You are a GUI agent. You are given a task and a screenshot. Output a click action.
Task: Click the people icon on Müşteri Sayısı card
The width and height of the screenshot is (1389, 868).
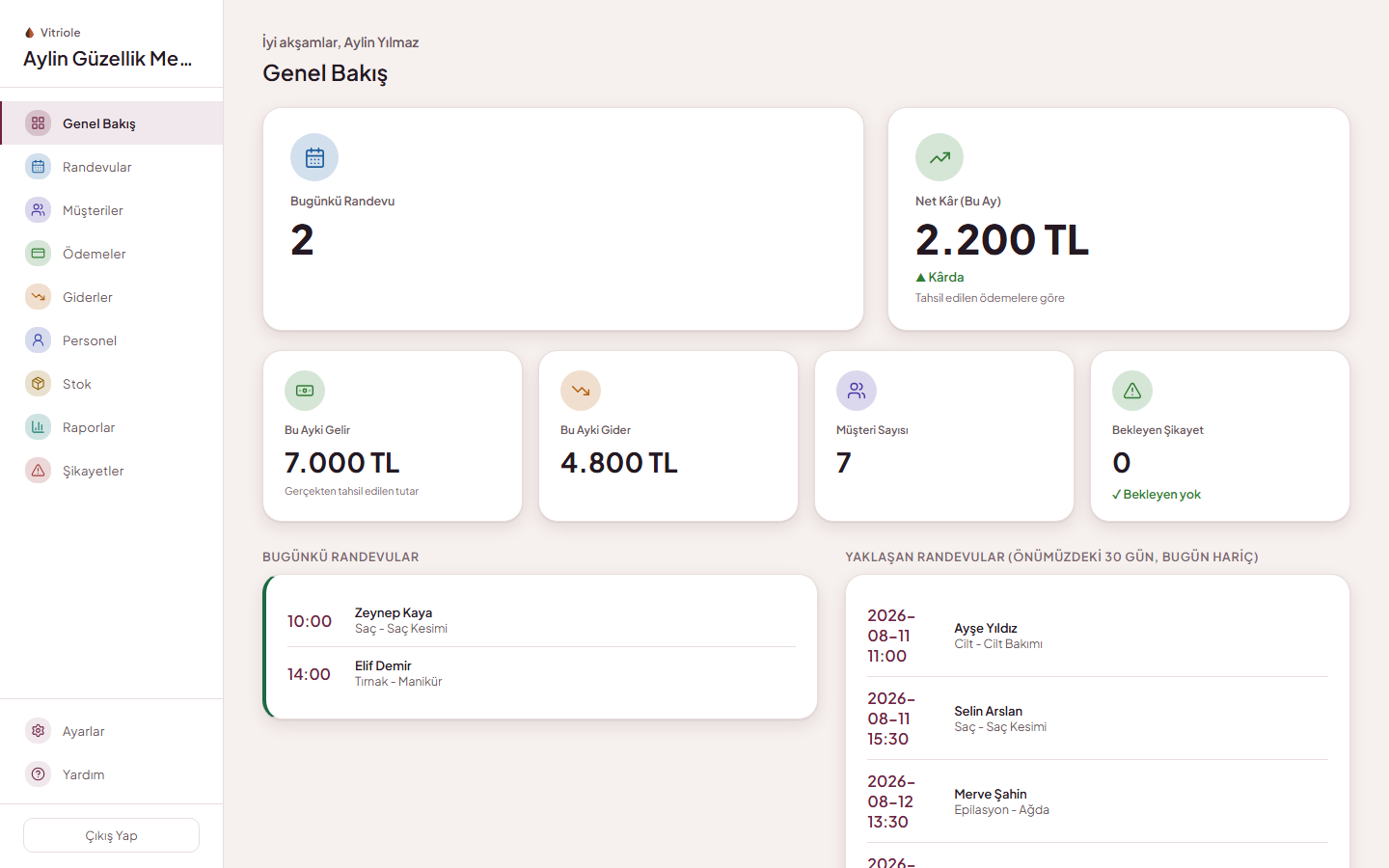pos(857,391)
